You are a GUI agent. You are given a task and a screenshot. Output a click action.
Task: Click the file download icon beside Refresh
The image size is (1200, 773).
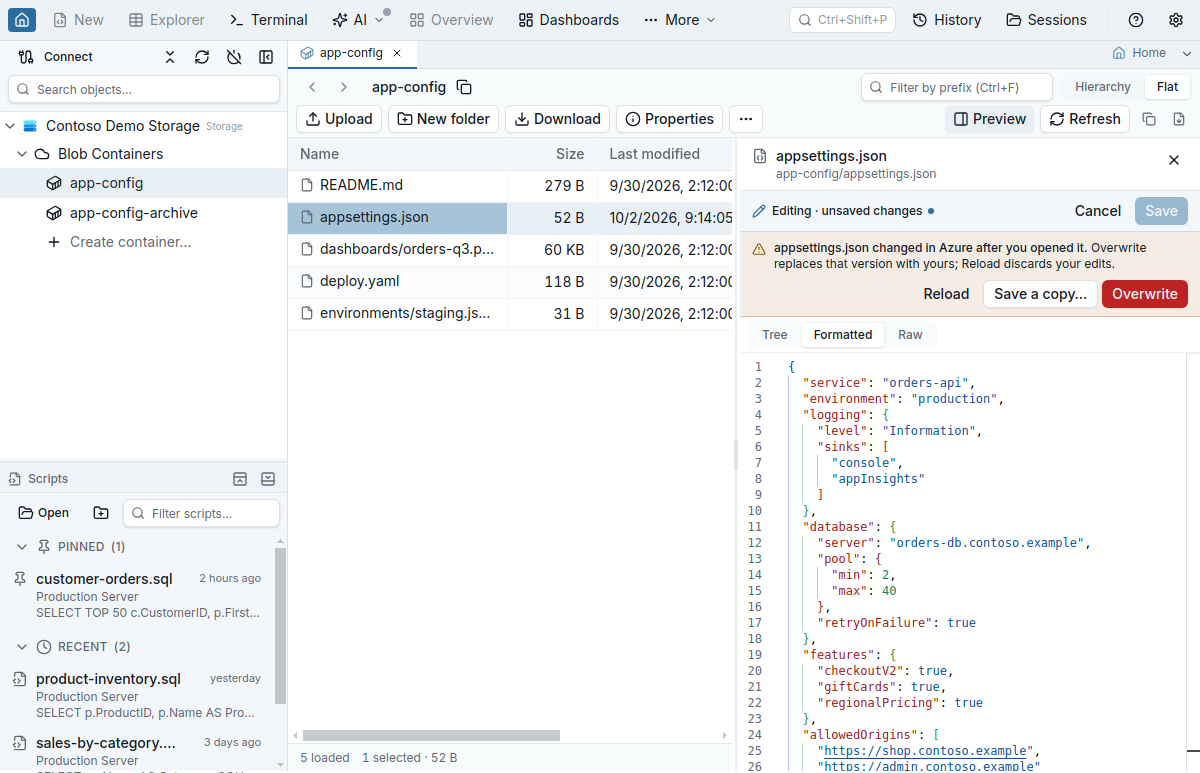pos(1179,119)
